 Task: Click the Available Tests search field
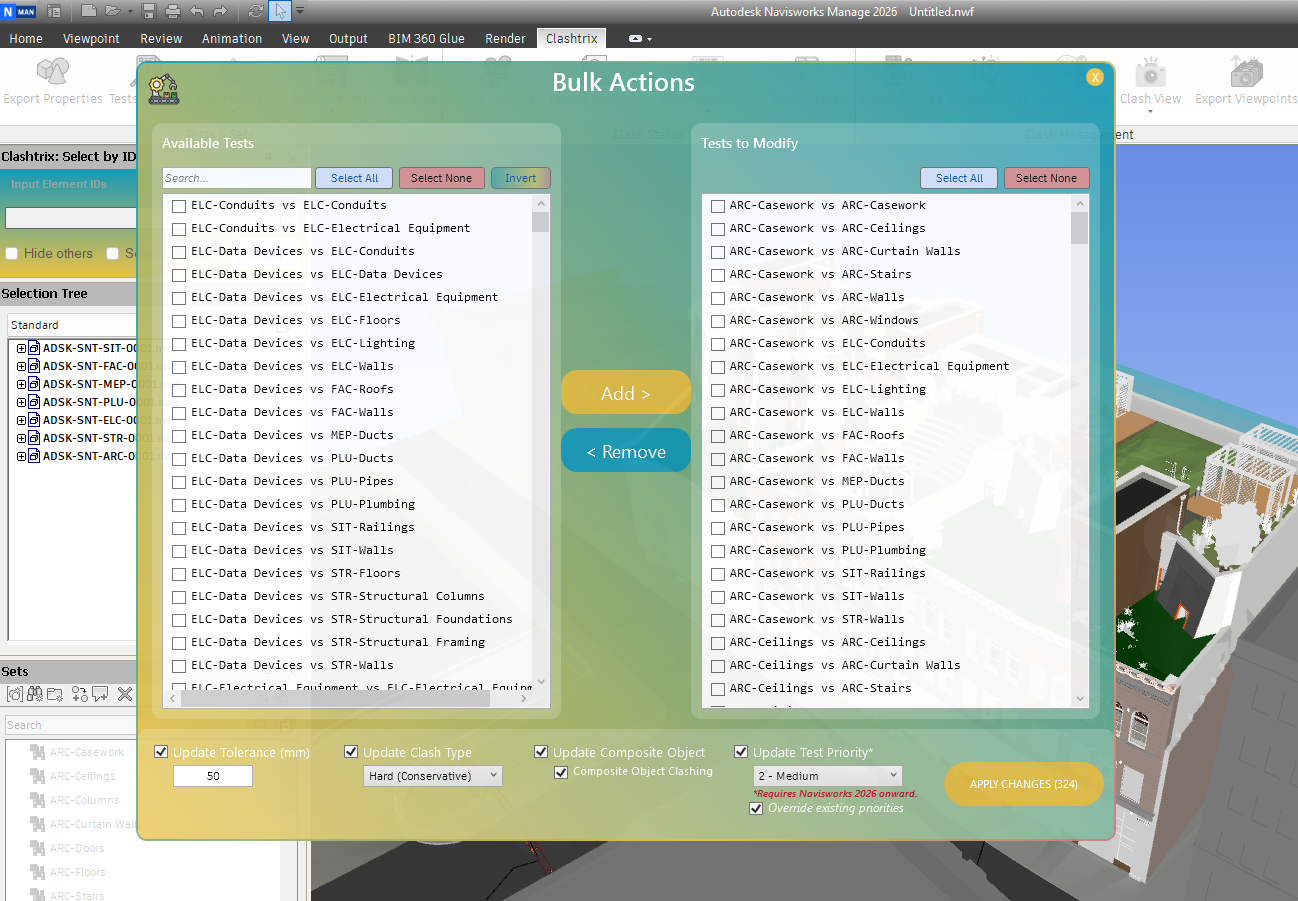click(x=237, y=178)
